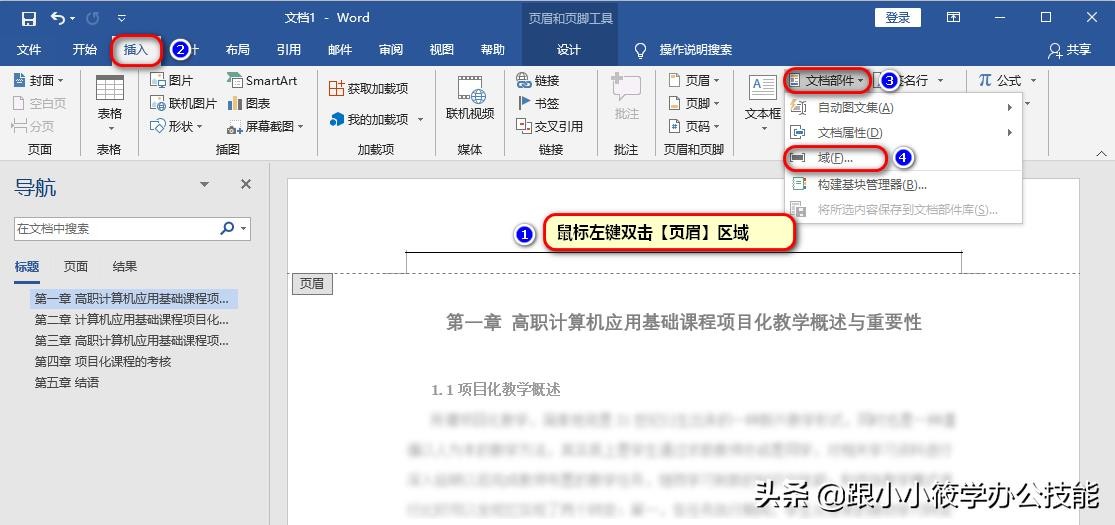Click the 图表 chart icon

click(249, 103)
